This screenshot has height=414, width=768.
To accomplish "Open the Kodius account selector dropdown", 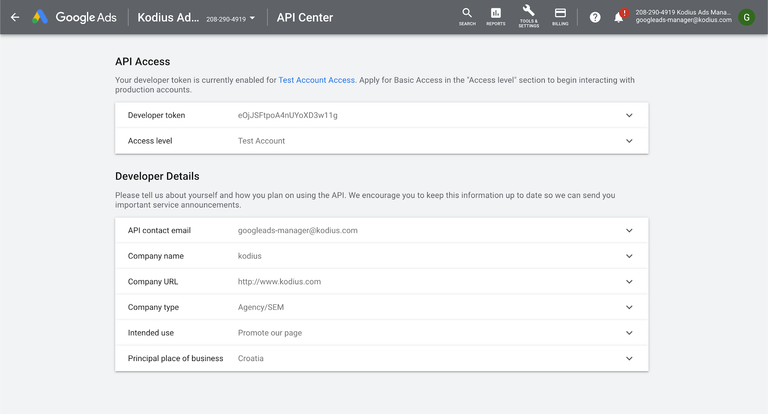I will pos(252,18).
